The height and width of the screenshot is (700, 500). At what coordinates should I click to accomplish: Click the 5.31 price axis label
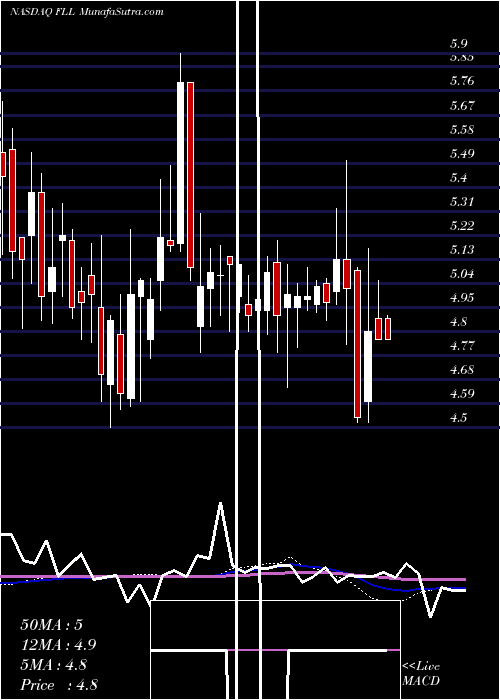click(x=462, y=202)
